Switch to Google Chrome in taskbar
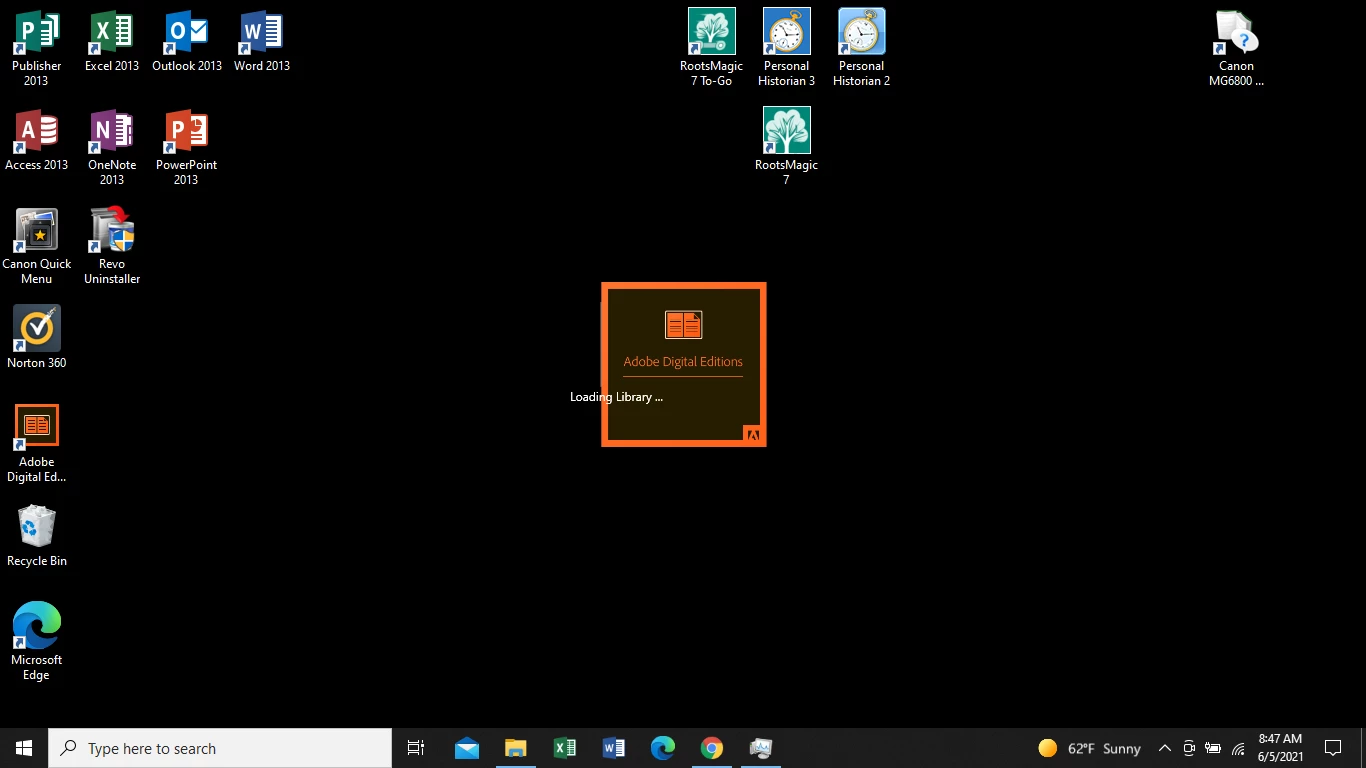This screenshot has width=1366, height=768. pos(711,748)
